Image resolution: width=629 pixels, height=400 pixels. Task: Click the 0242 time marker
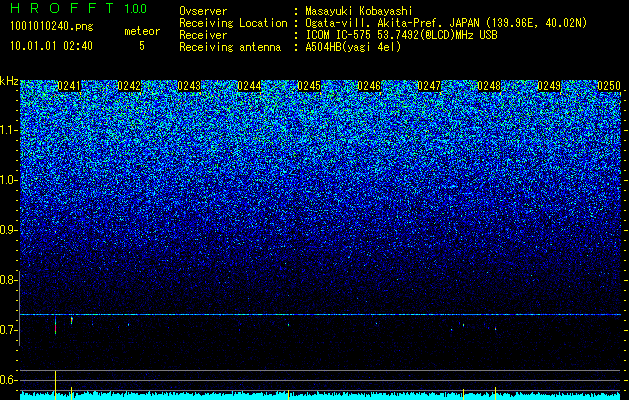pos(129,86)
